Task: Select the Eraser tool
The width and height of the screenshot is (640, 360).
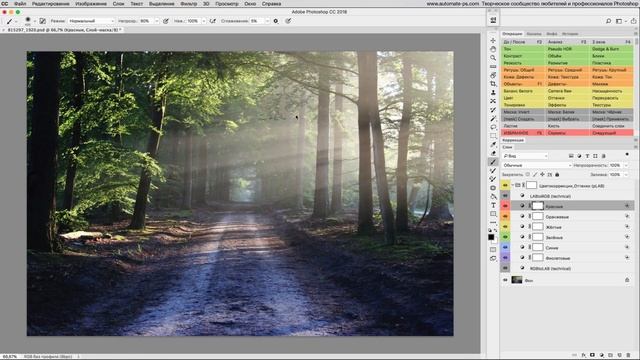Action: (x=493, y=153)
